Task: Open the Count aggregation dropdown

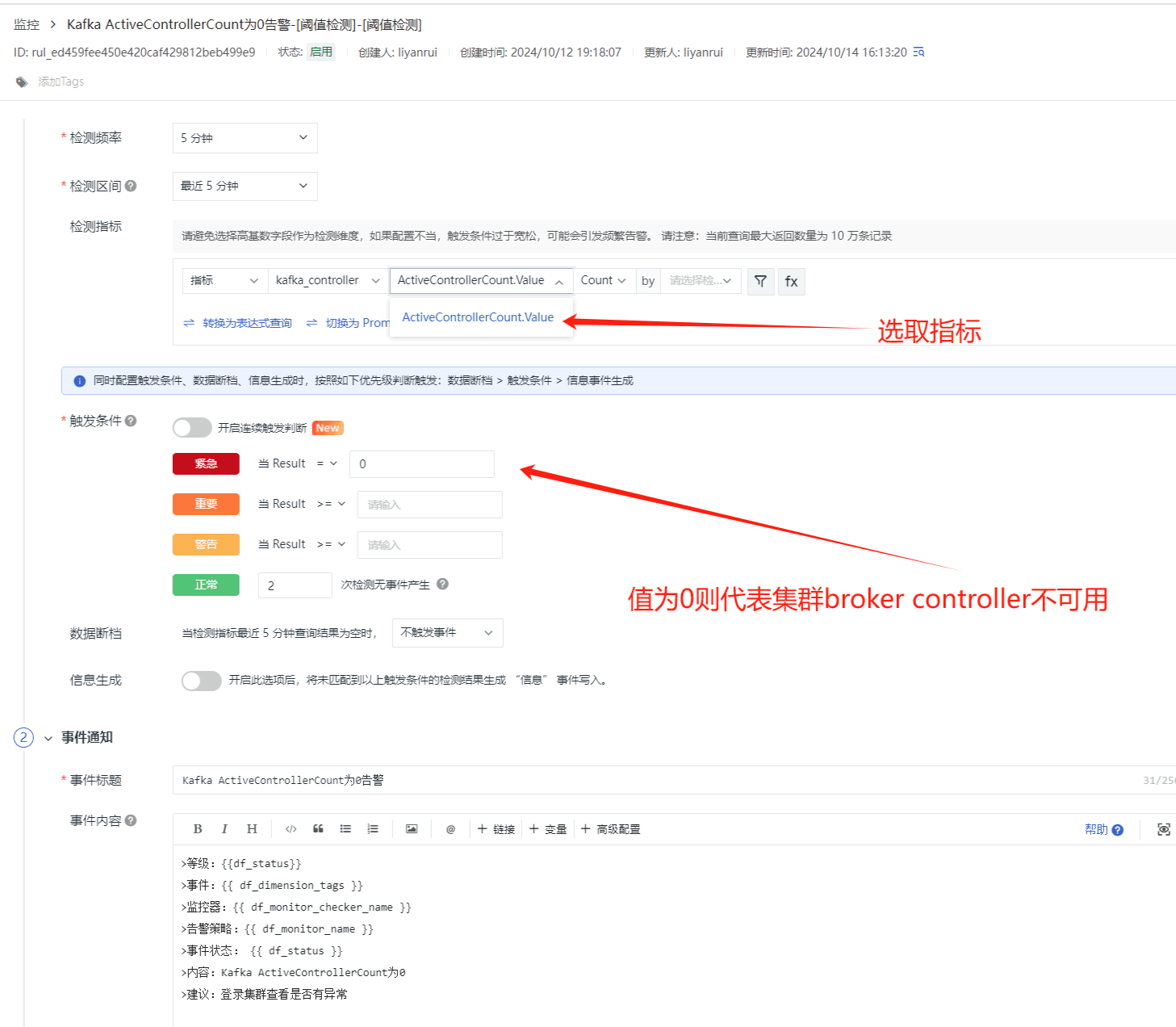Action: click(604, 280)
